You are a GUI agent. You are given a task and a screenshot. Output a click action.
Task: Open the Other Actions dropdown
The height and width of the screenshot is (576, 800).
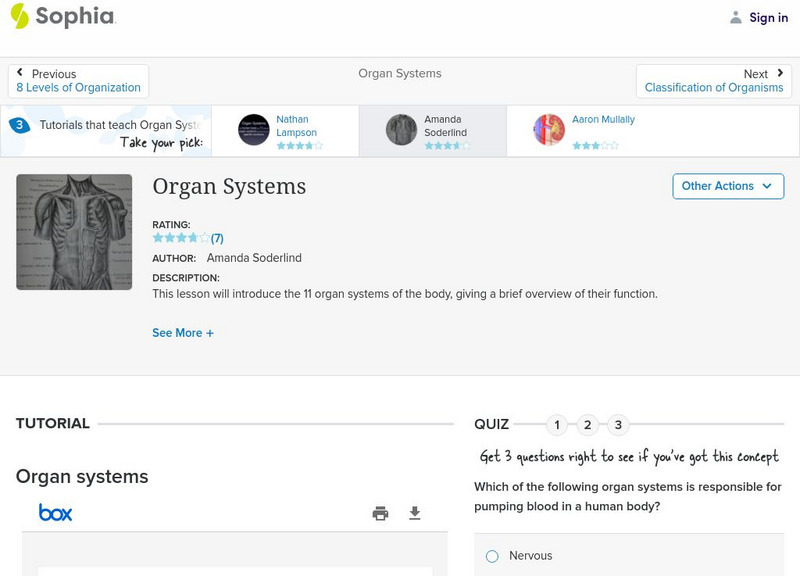(x=727, y=186)
